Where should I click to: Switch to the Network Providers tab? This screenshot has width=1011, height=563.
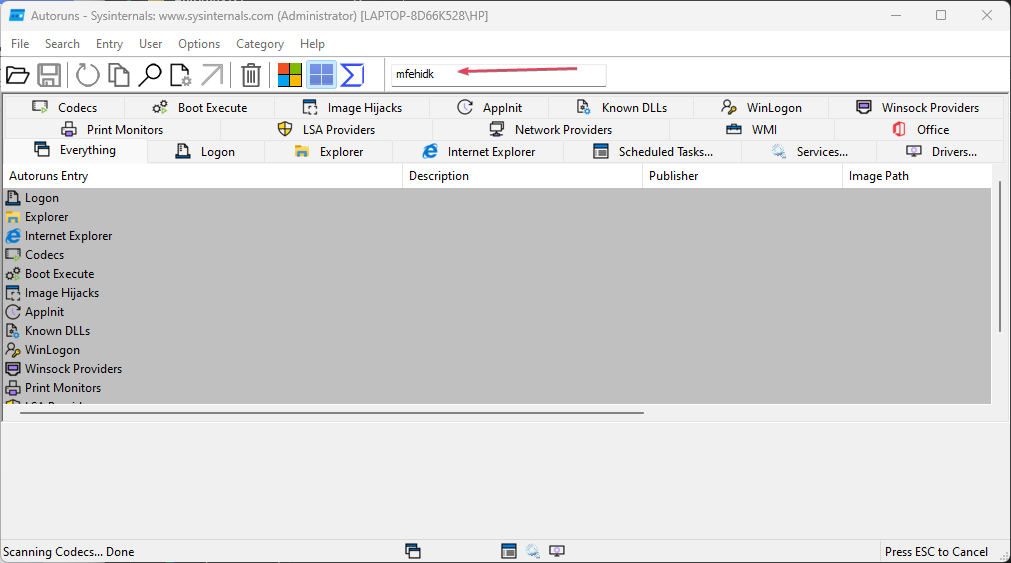[x=551, y=130]
